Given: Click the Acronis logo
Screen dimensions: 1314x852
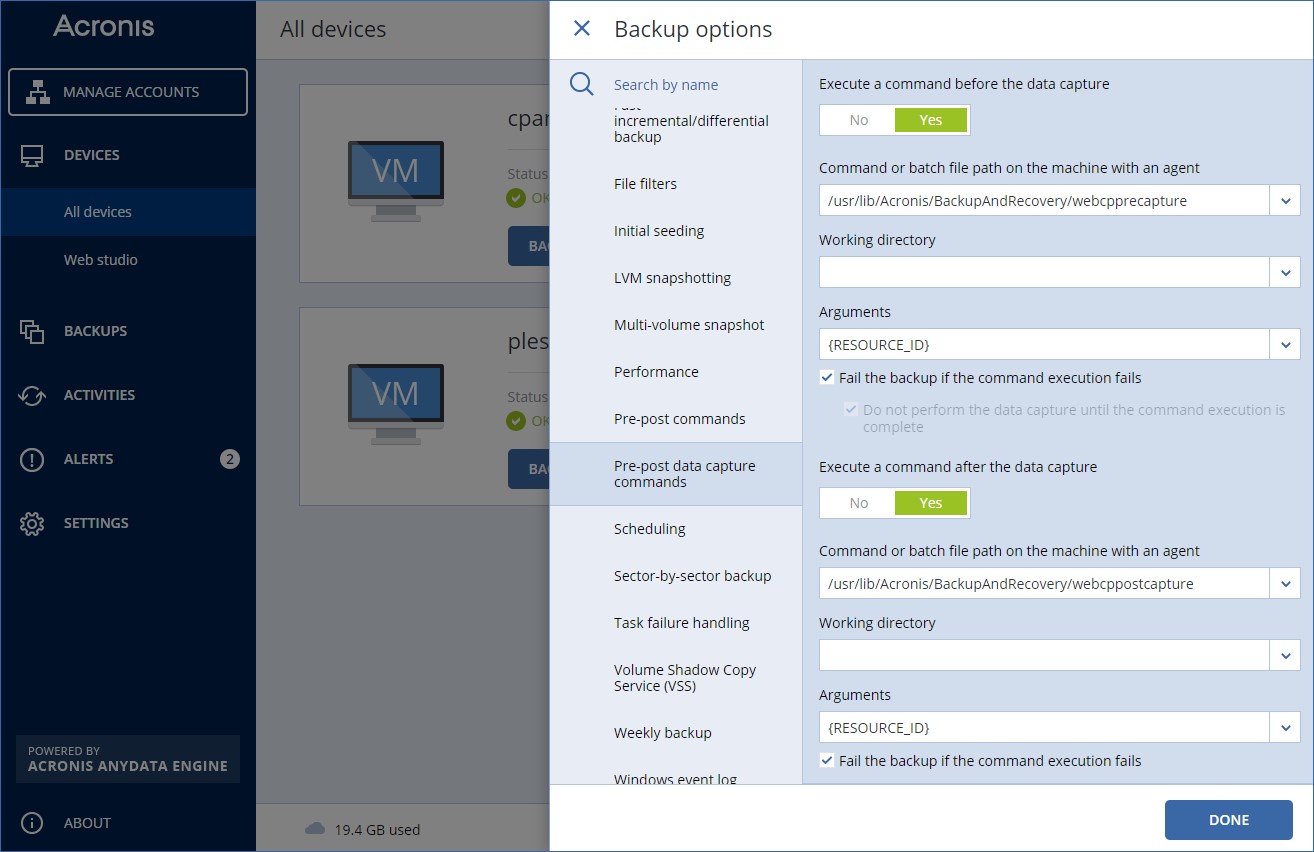Looking at the screenshot, I should 104,25.
